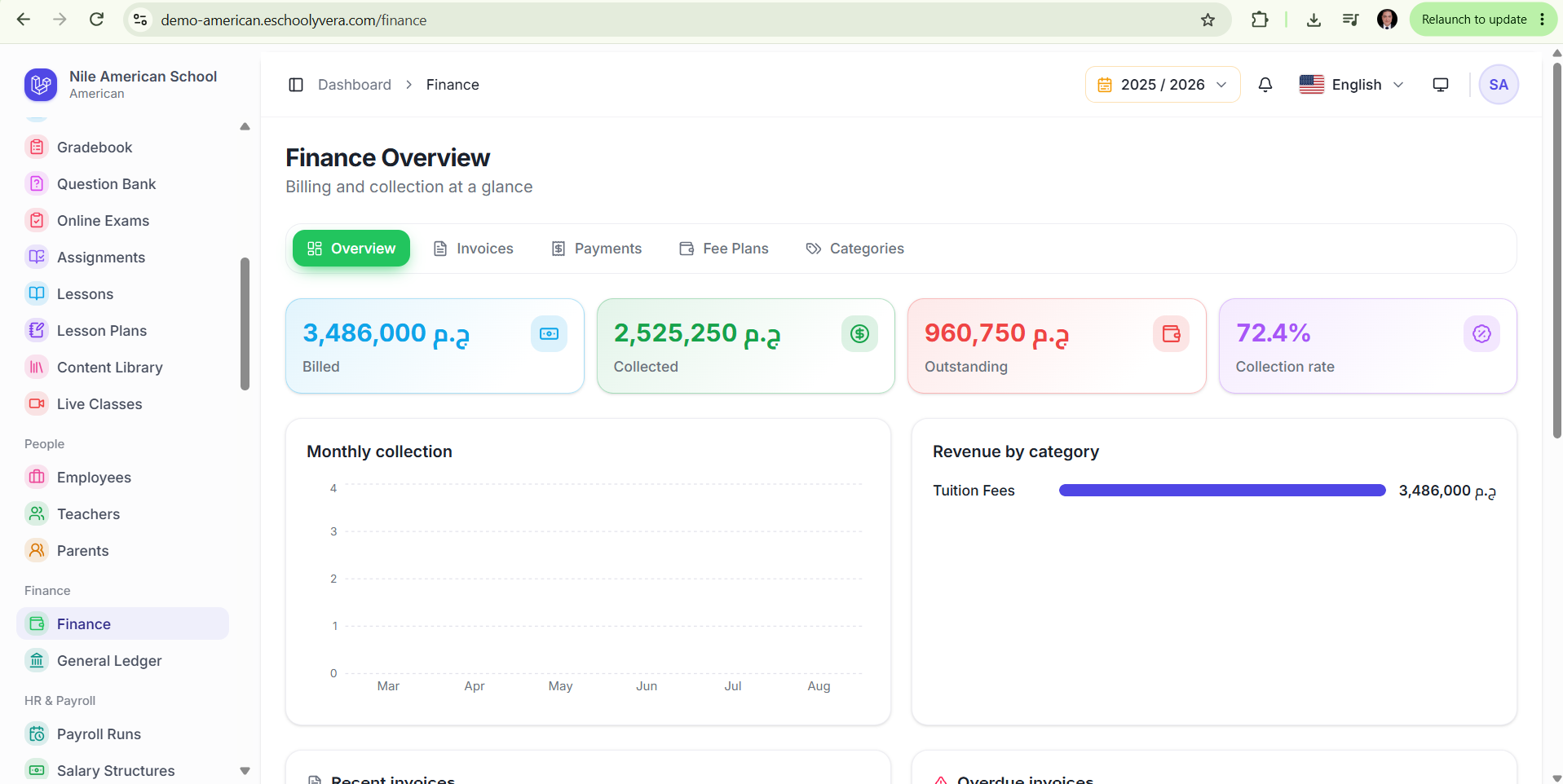Click the monitor display mode icon
The height and width of the screenshot is (784, 1563).
pyautogui.click(x=1441, y=85)
